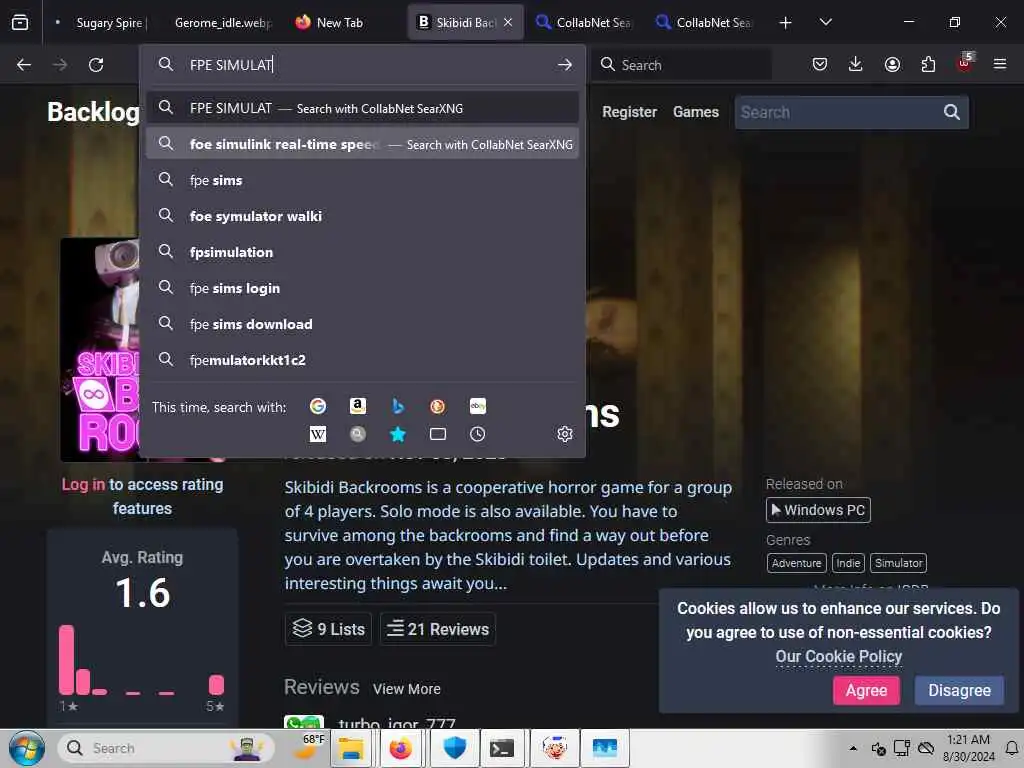Screen dimensions: 1024x768
Task: Switch to the second CollabNet Search tab
Action: [x=706, y=23]
